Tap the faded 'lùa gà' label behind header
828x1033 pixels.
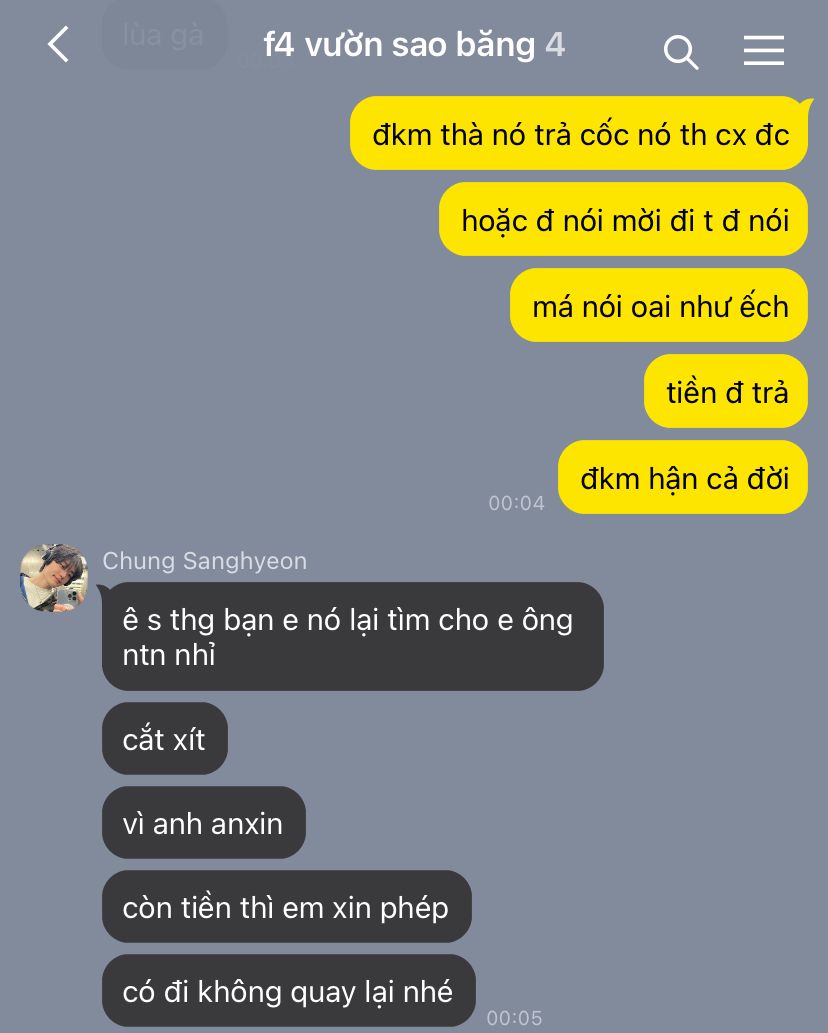pyautogui.click(x=163, y=35)
